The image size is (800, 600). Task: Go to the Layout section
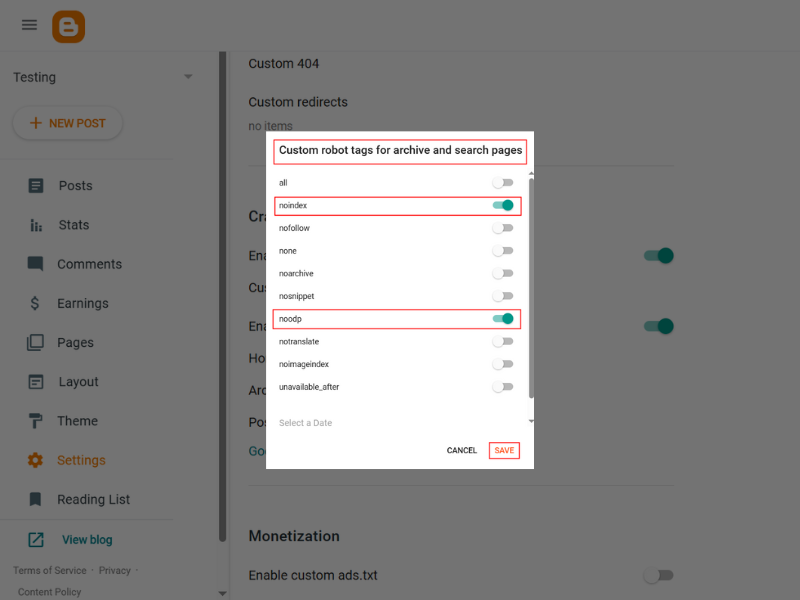(x=34, y=381)
